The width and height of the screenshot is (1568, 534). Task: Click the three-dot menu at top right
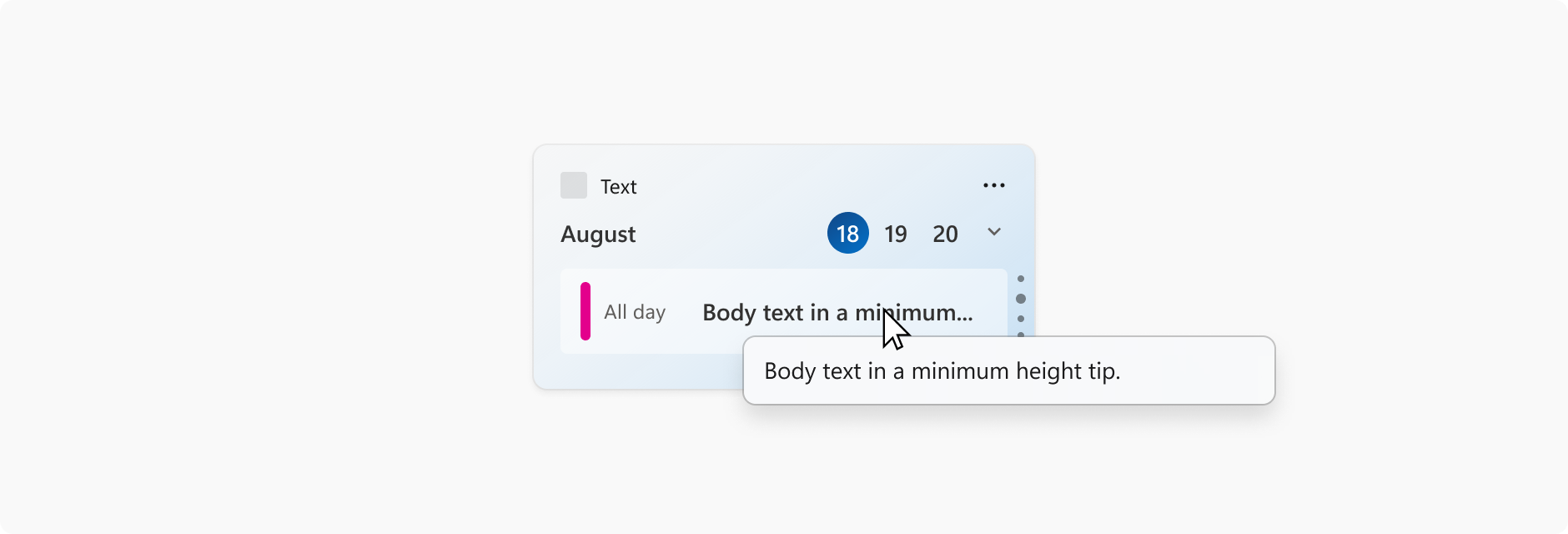(993, 184)
